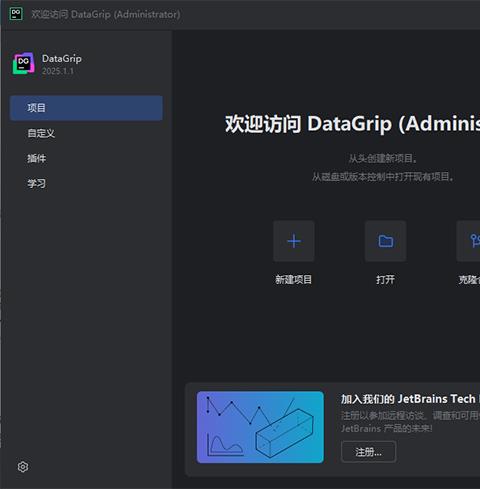The image size is (480, 489).
Task: Click the folder icon to open project
Action: click(386, 241)
